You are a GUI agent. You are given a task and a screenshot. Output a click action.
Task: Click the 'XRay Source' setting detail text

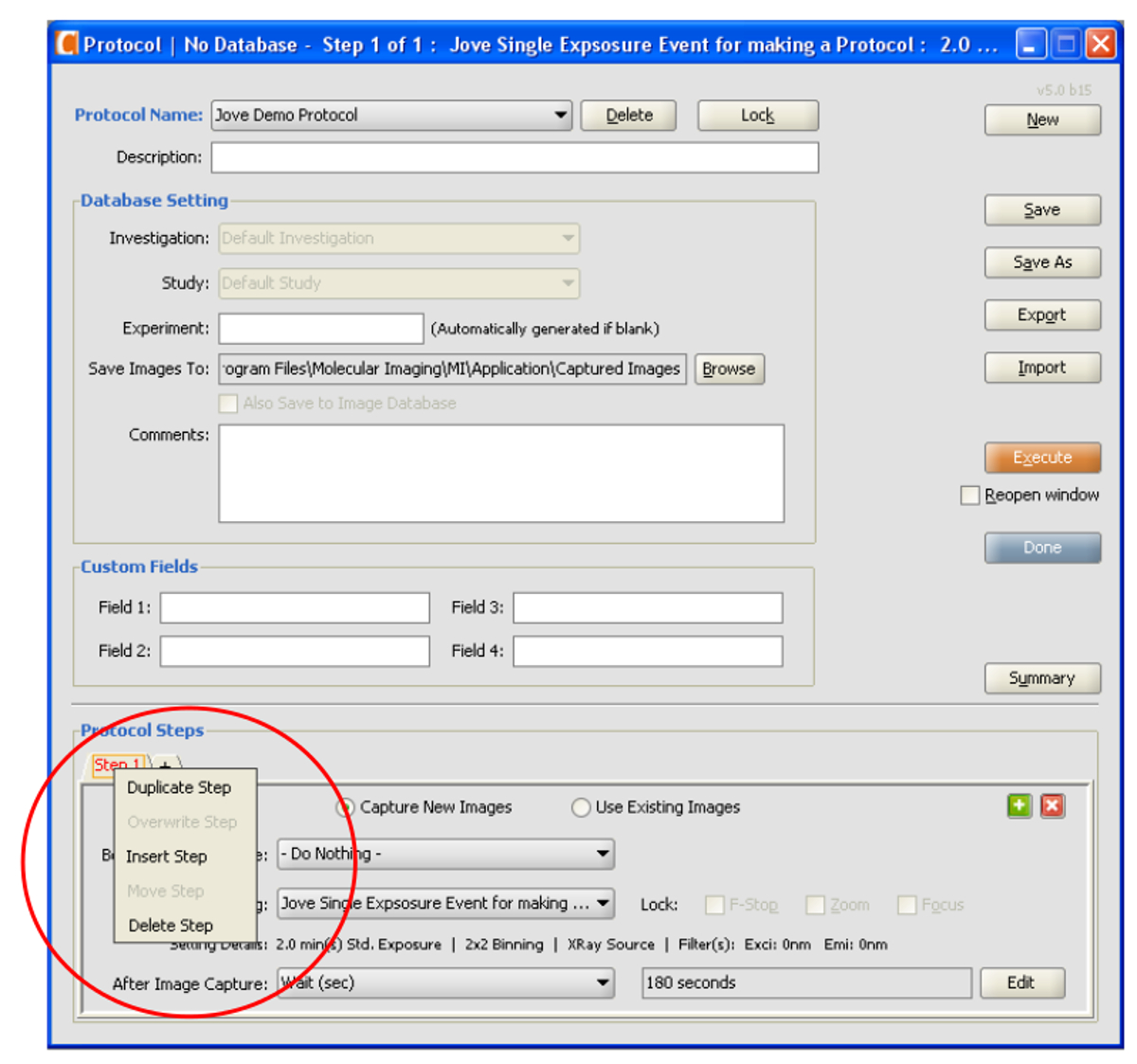611,945
